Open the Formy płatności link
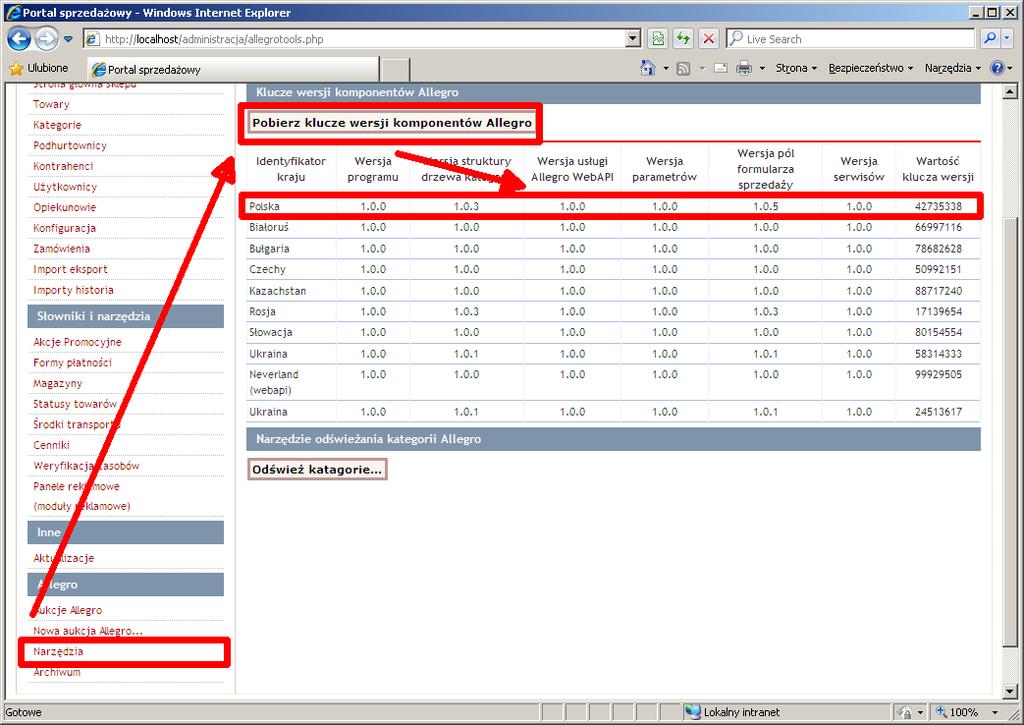Viewport: 1024px width, 725px height. pyautogui.click(x=72, y=362)
